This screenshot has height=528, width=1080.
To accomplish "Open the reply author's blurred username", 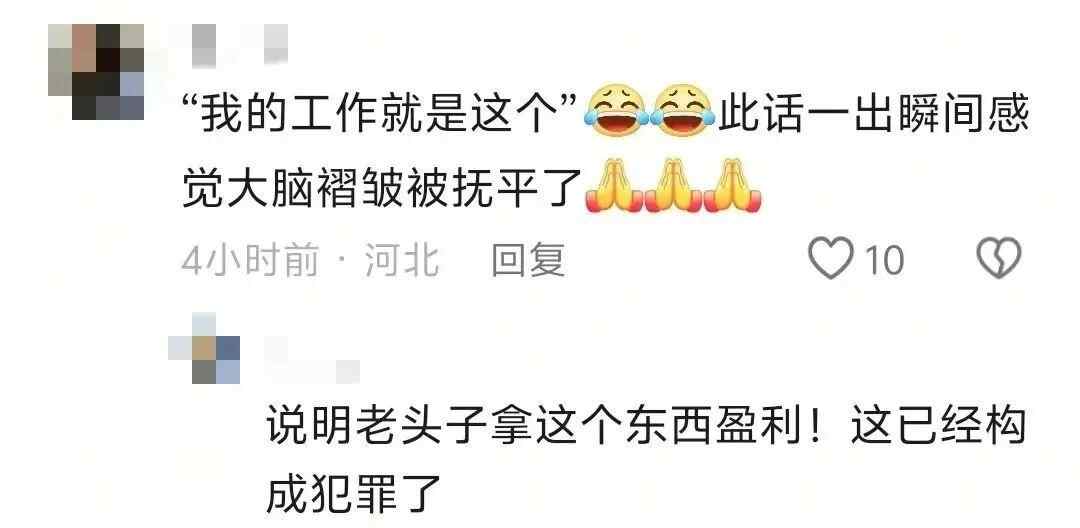I will coord(312,361).
